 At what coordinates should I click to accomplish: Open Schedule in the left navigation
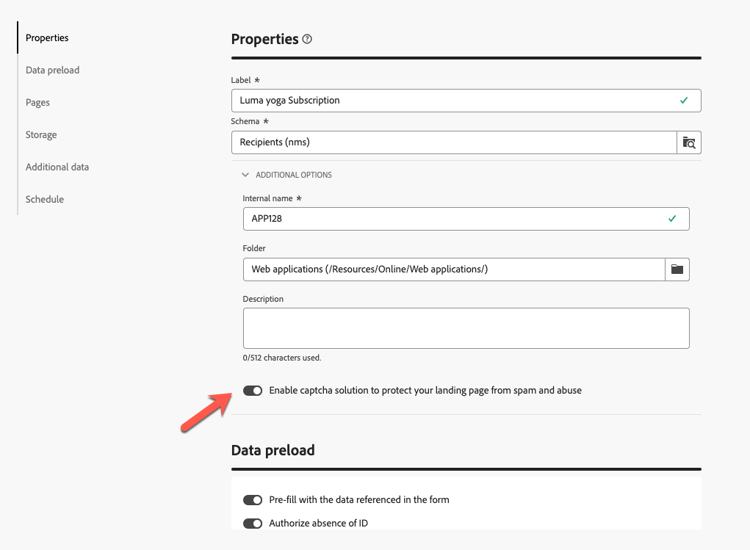(x=45, y=199)
